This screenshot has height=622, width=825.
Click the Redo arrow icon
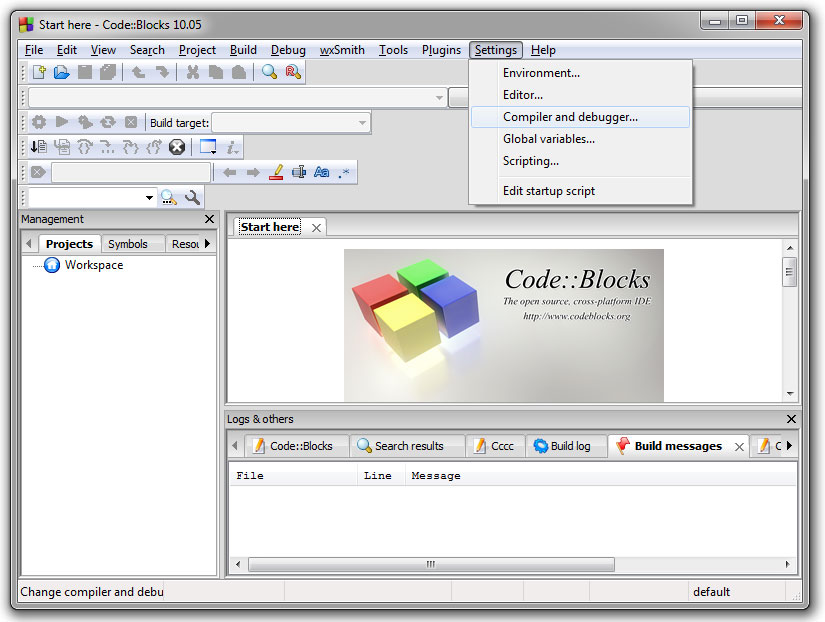point(162,72)
